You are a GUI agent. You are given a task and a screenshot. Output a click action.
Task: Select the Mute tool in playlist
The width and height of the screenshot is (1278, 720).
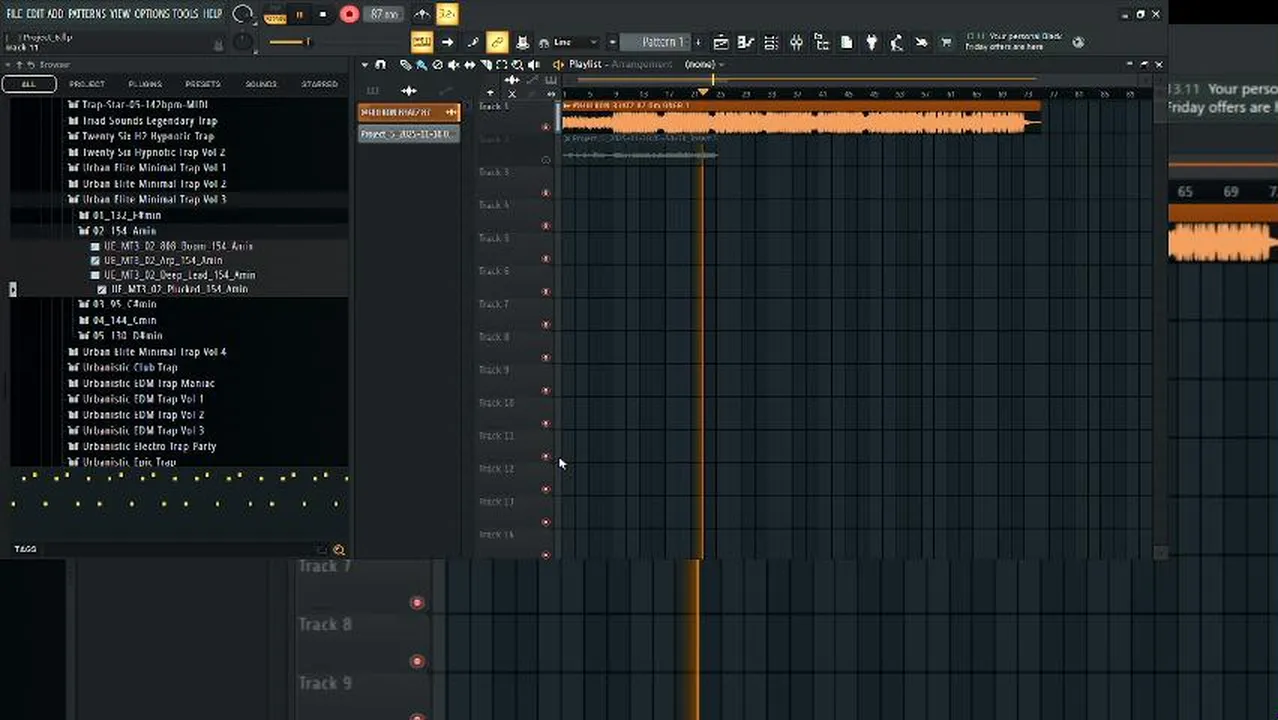[x=453, y=64]
